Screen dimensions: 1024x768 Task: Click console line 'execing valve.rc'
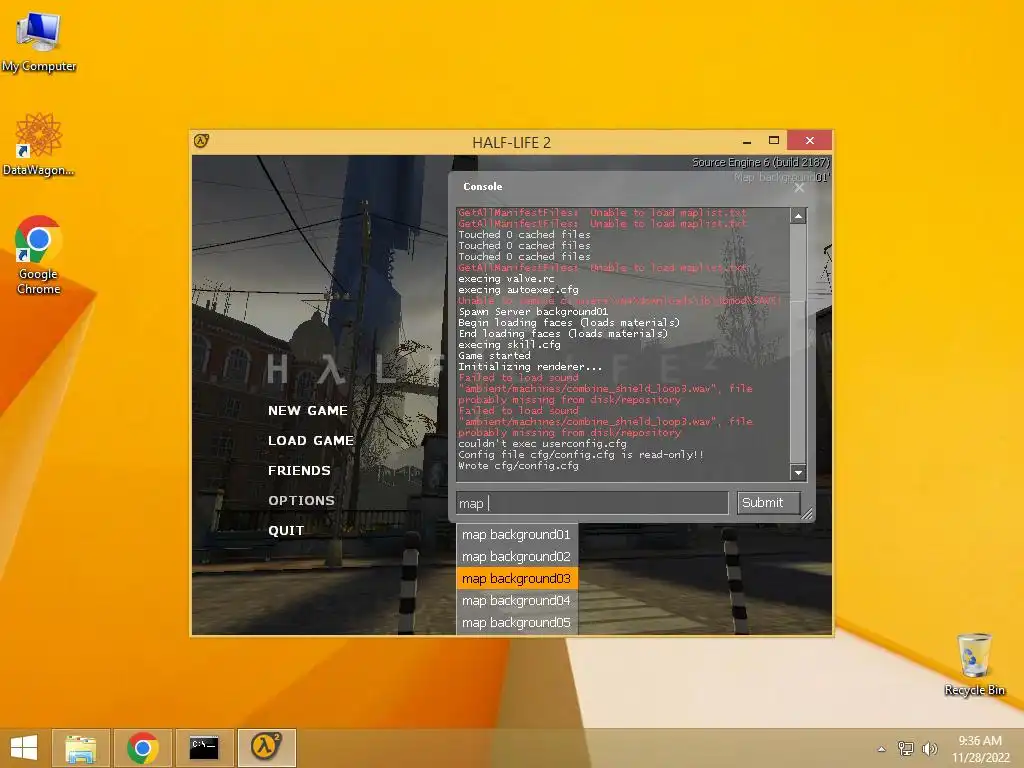click(x=506, y=279)
